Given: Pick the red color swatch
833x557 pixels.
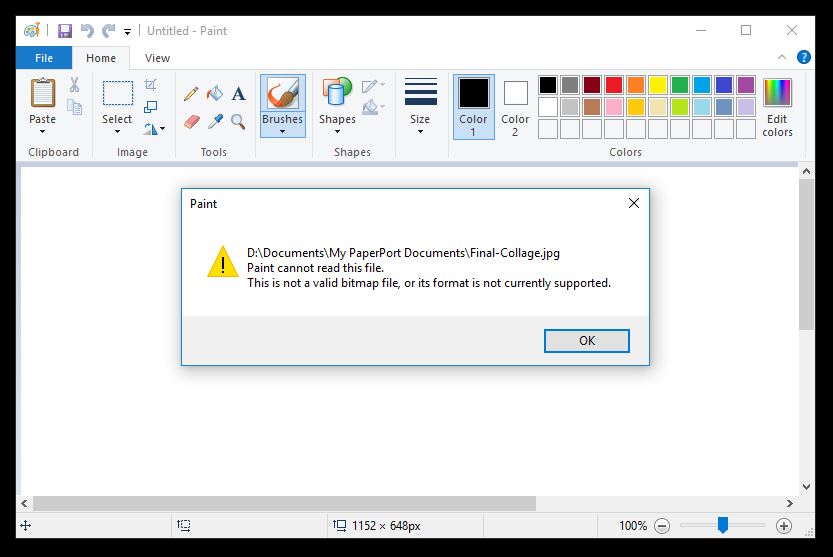Looking at the screenshot, I should click(614, 85).
